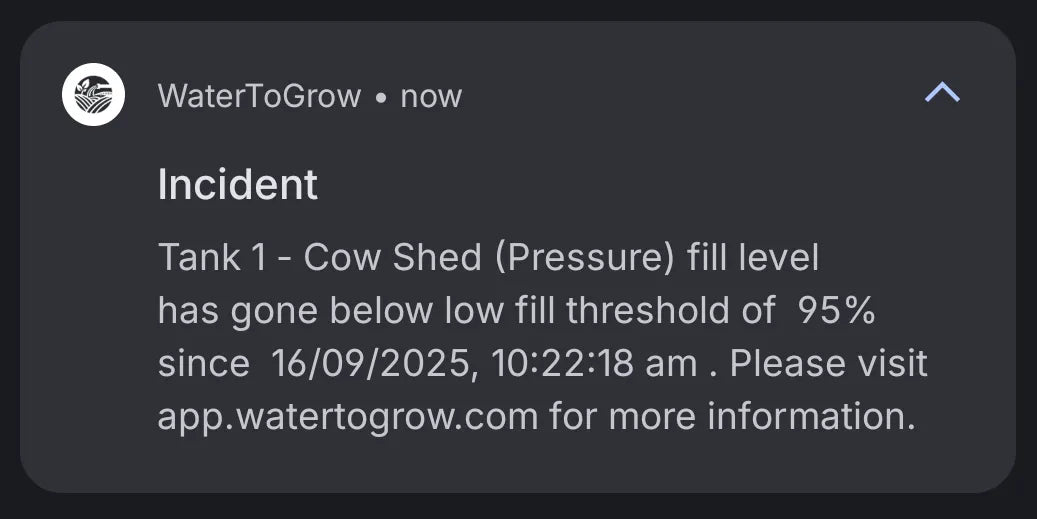Open the app.watertogrow.com link
1037x519 pixels.
coord(348,416)
